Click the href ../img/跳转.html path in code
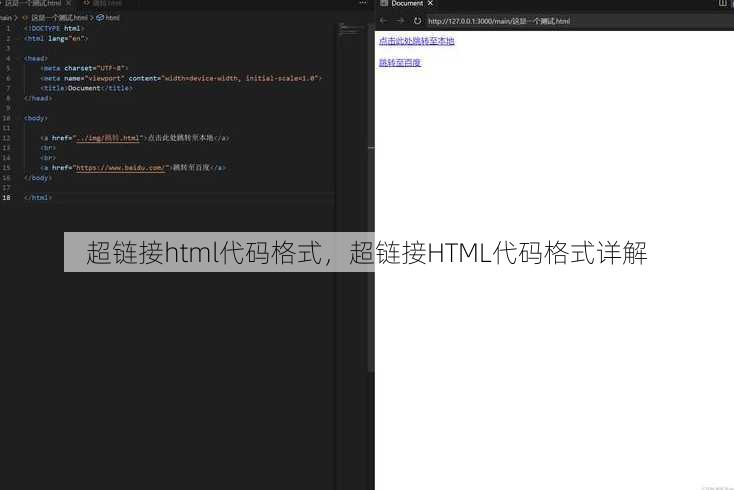Image resolution: width=734 pixels, height=490 pixels. (x=108, y=138)
